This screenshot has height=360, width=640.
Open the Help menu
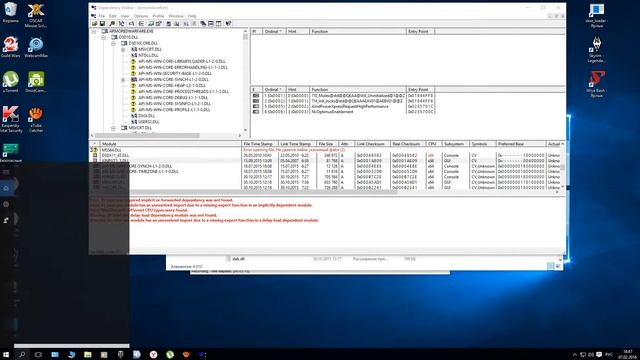coord(192,16)
